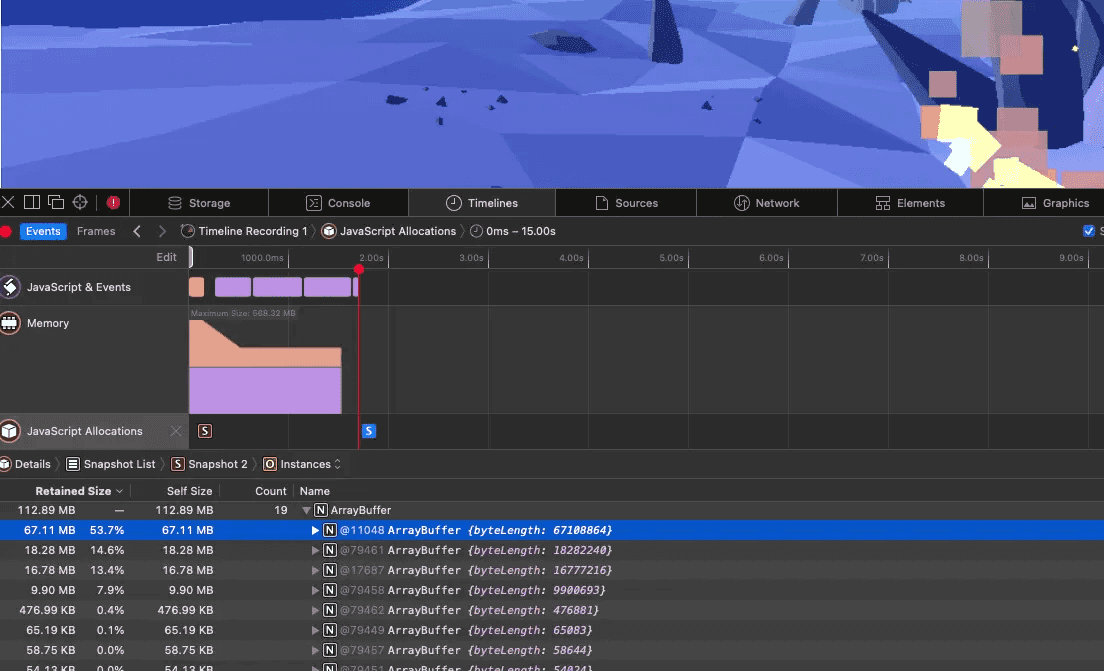This screenshot has height=671, width=1104.
Task: Sort by the Retained Size column header
Action: (73, 491)
